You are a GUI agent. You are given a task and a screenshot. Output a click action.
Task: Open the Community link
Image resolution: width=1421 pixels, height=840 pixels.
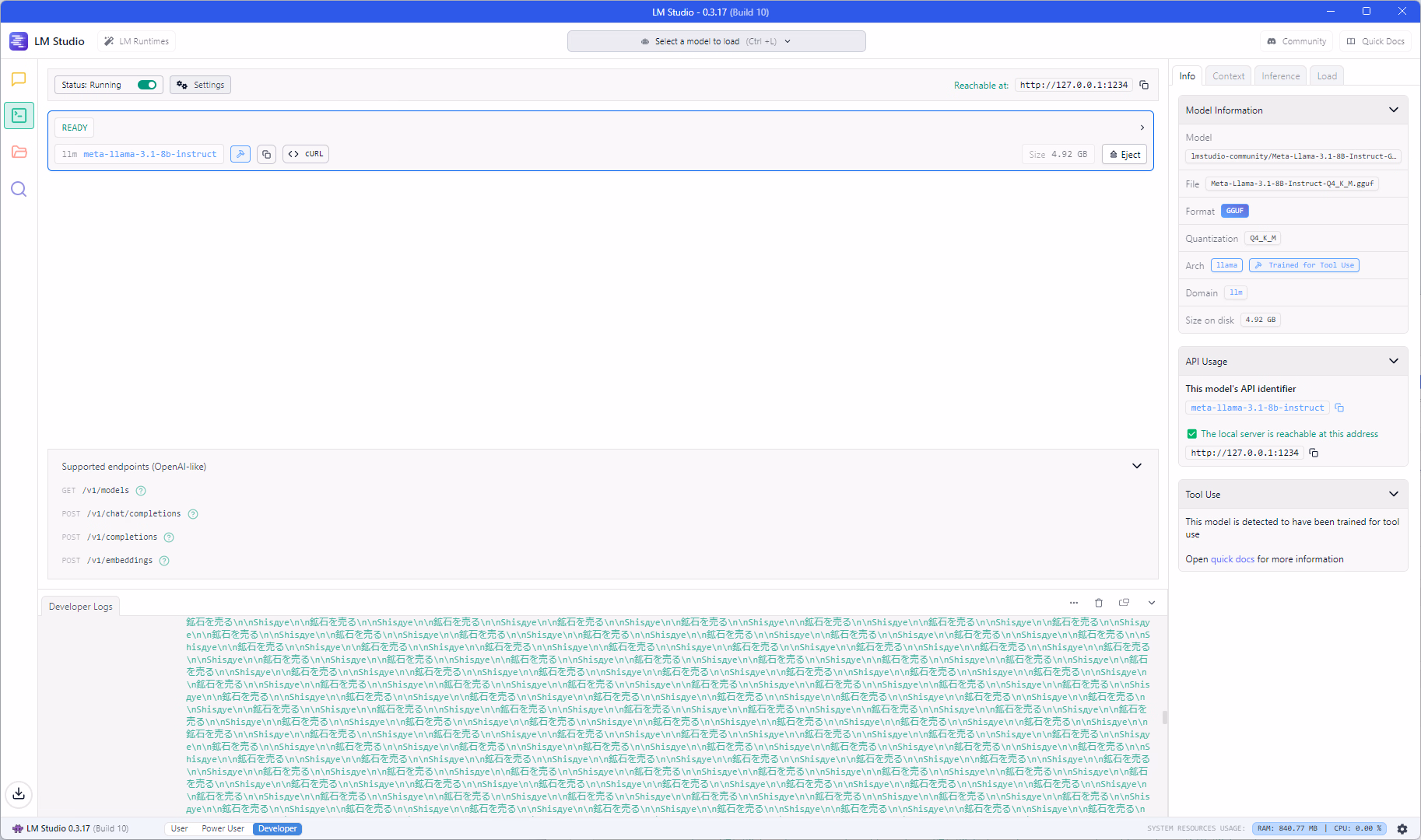point(1296,41)
